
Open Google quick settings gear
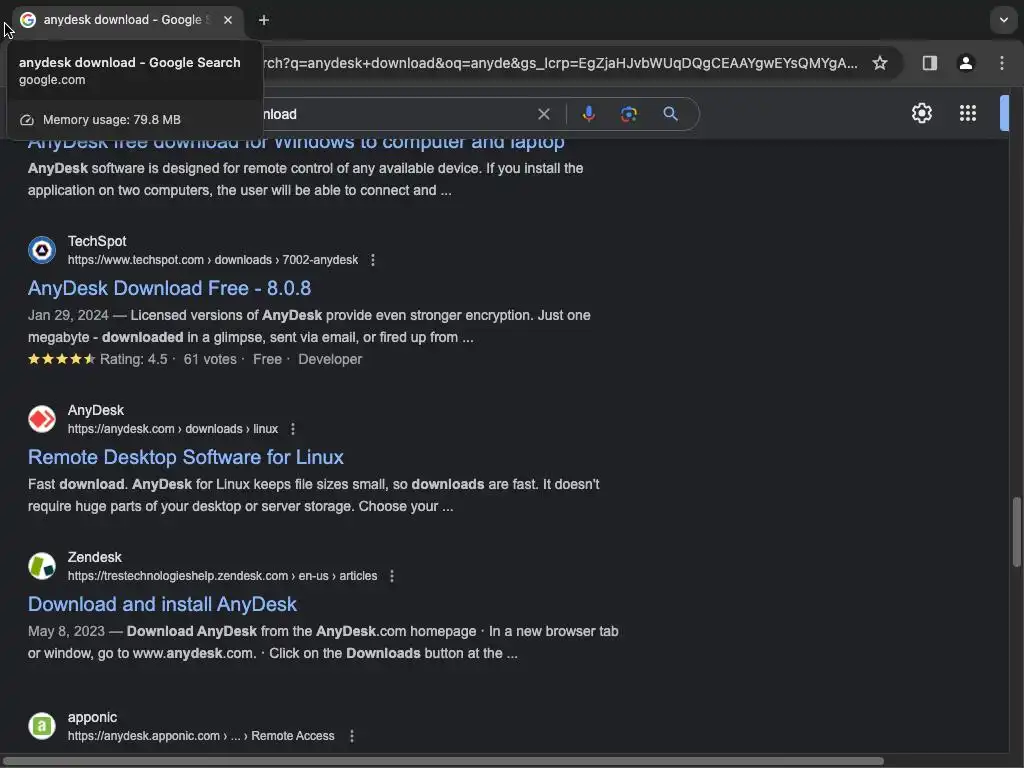coord(921,114)
